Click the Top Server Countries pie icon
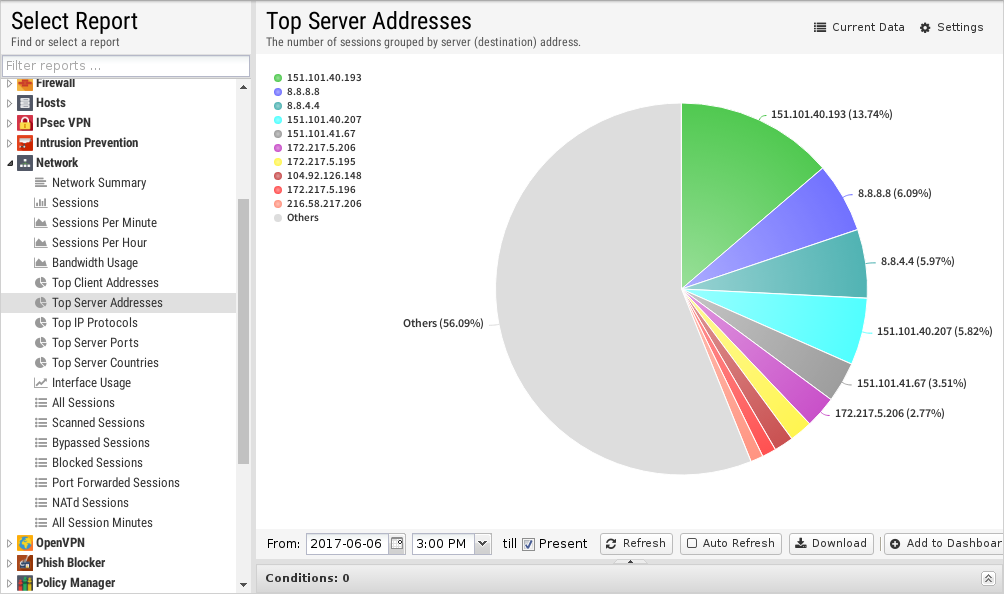The height and width of the screenshot is (594, 1004). click(40, 363)
